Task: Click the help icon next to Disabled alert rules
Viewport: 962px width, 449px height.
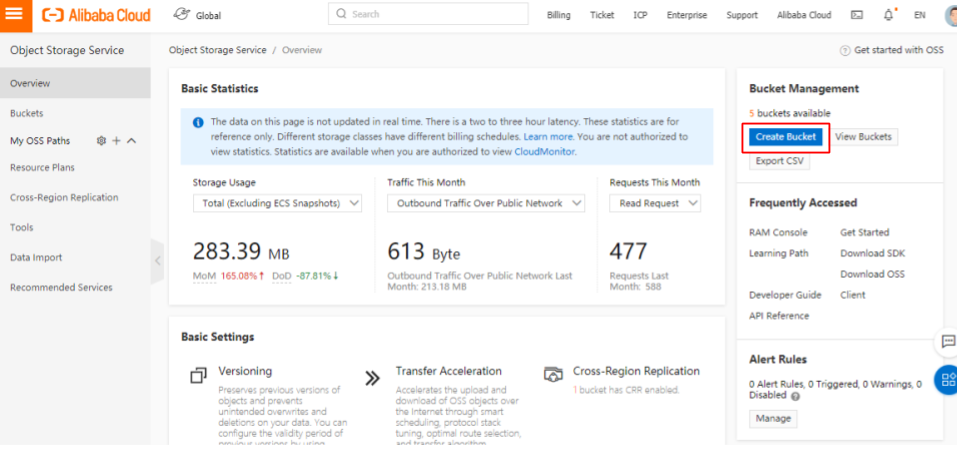Action: click(x=795, y=396)
